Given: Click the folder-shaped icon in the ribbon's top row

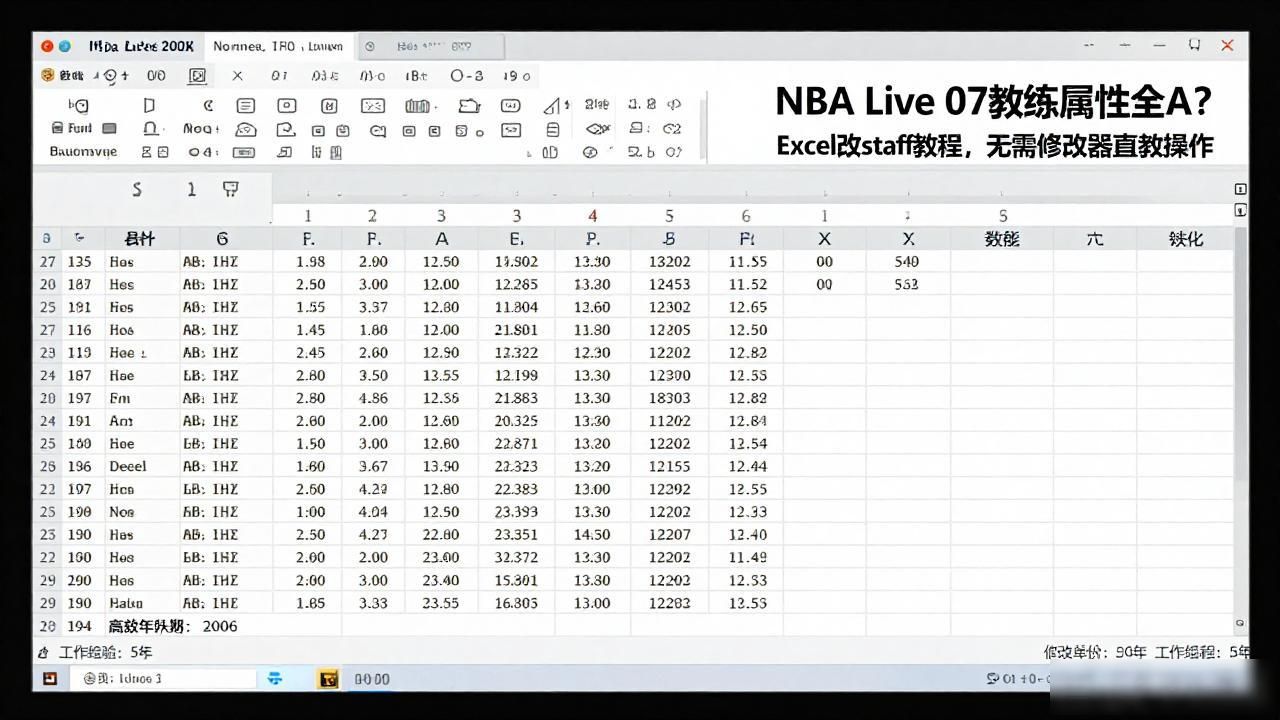Looking at the screenshot, I should pyautogui.click(x=469, y=106).
